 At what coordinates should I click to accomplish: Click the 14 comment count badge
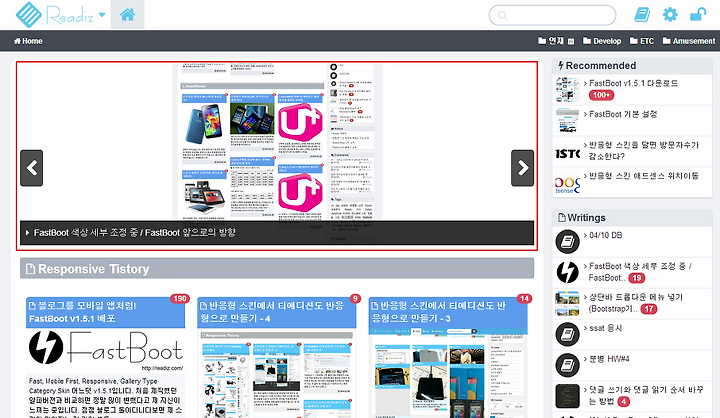[x=524, y=299]
